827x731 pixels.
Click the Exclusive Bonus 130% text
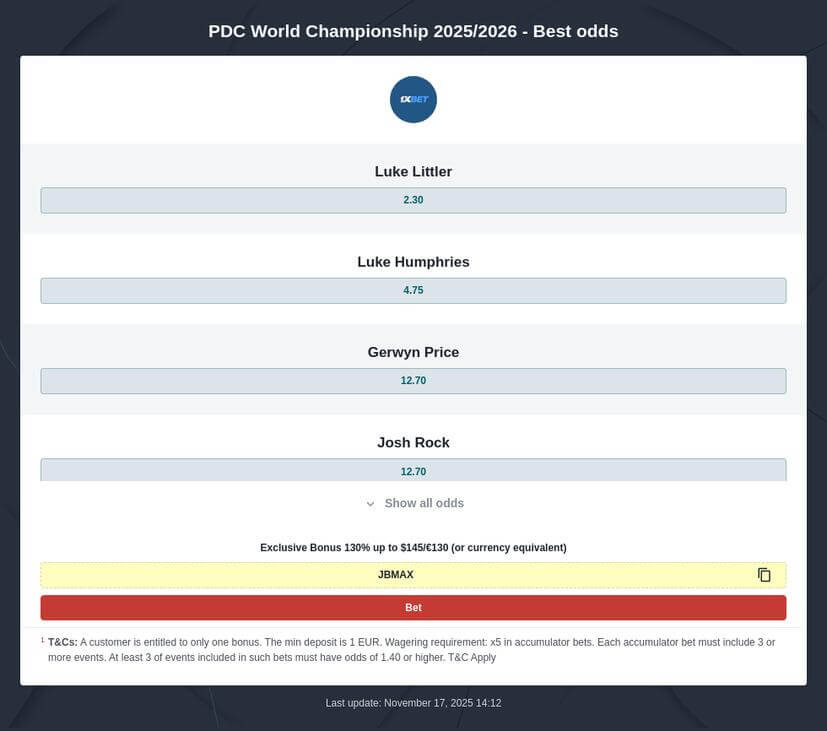point(413,547)
